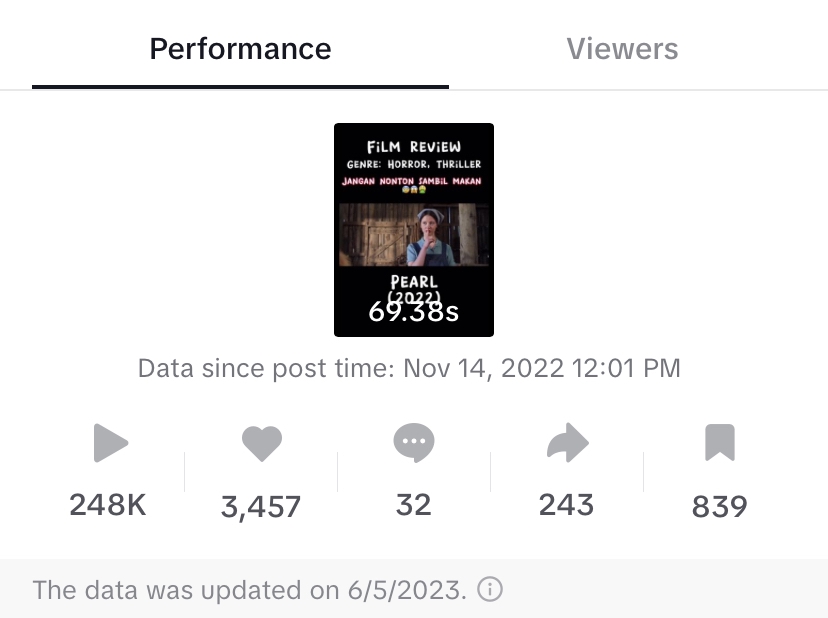The width and height of the screenshot is (828, 618).
Task: Click the share arrow icon
Action: pos(567,443)
